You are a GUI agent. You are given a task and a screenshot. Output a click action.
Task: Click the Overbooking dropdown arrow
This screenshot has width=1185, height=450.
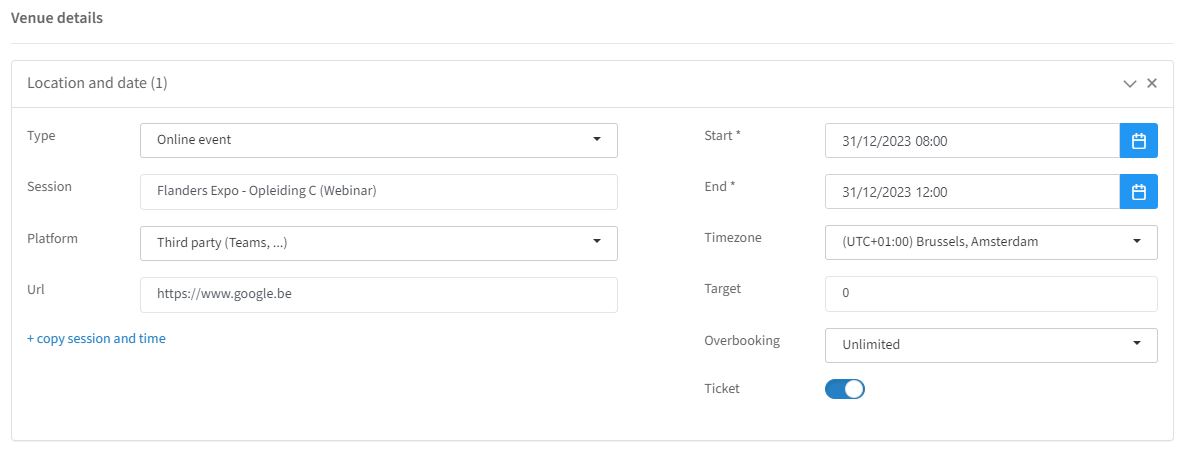pyautogui.click(x=1137, y=343)
